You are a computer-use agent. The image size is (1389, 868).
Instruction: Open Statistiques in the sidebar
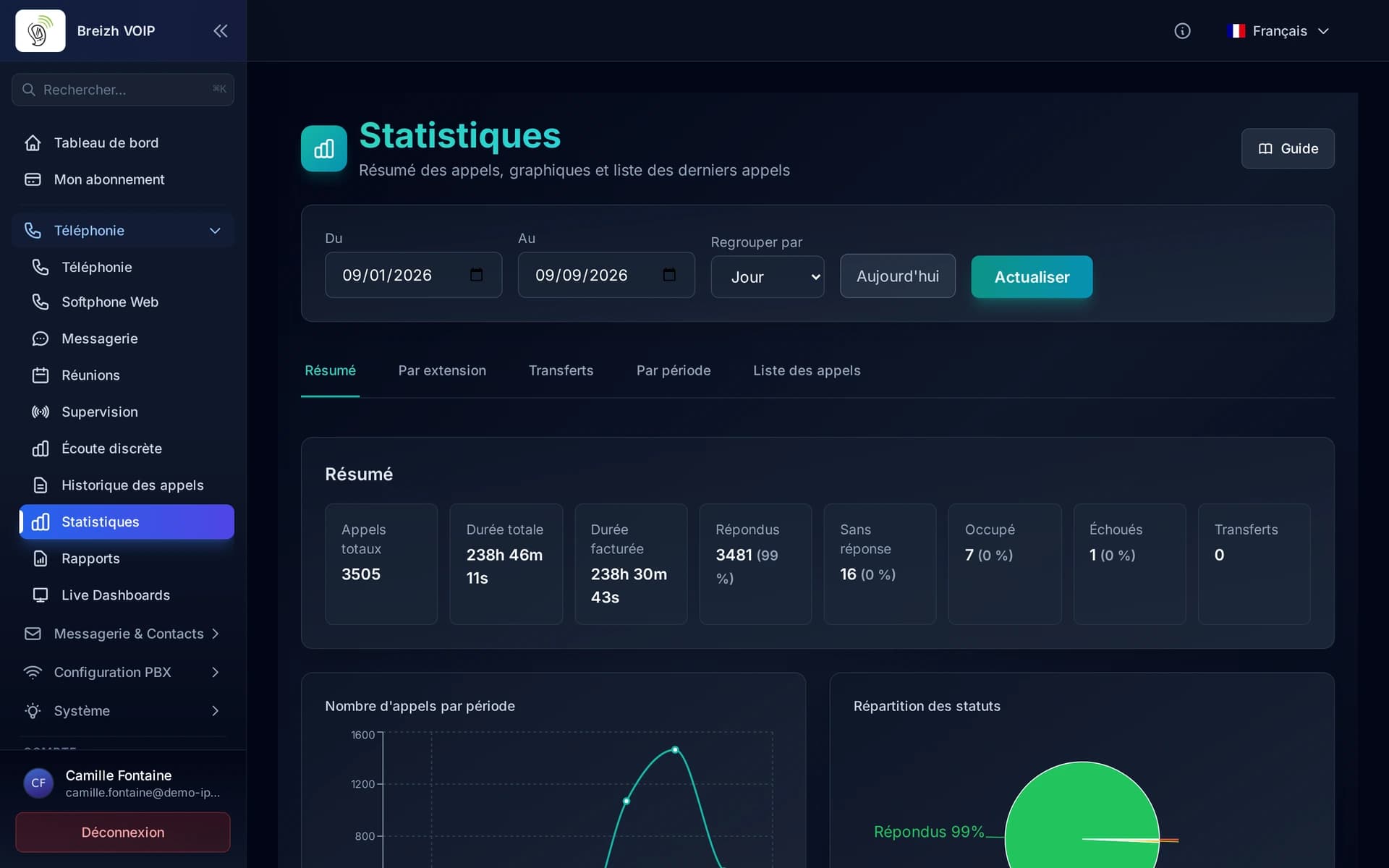click(127, 522)
